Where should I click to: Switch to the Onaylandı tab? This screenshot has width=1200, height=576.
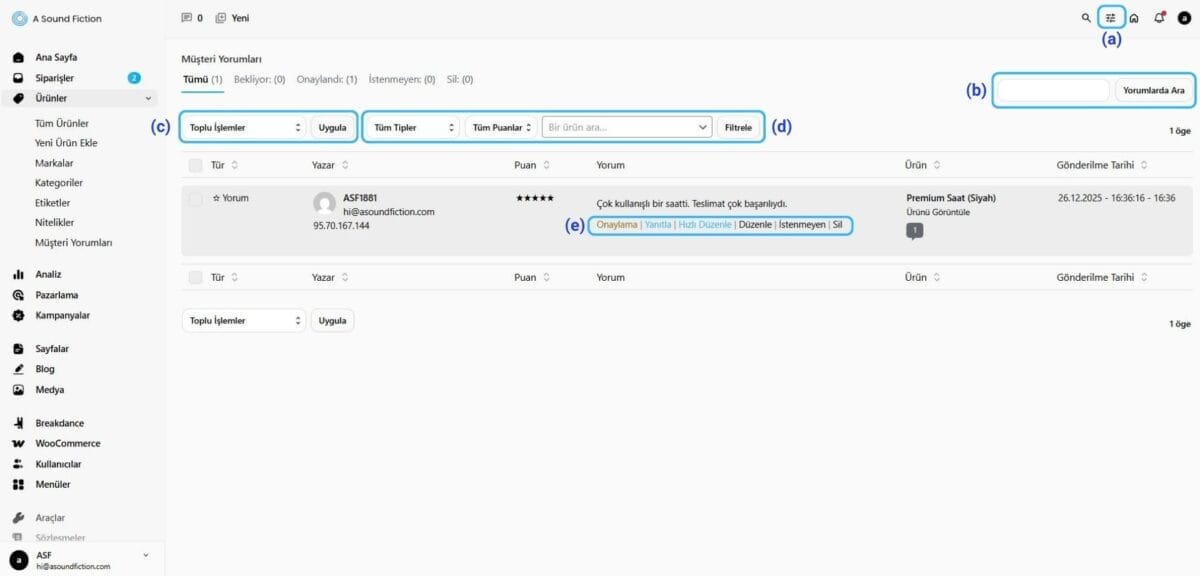pos(326,79)
